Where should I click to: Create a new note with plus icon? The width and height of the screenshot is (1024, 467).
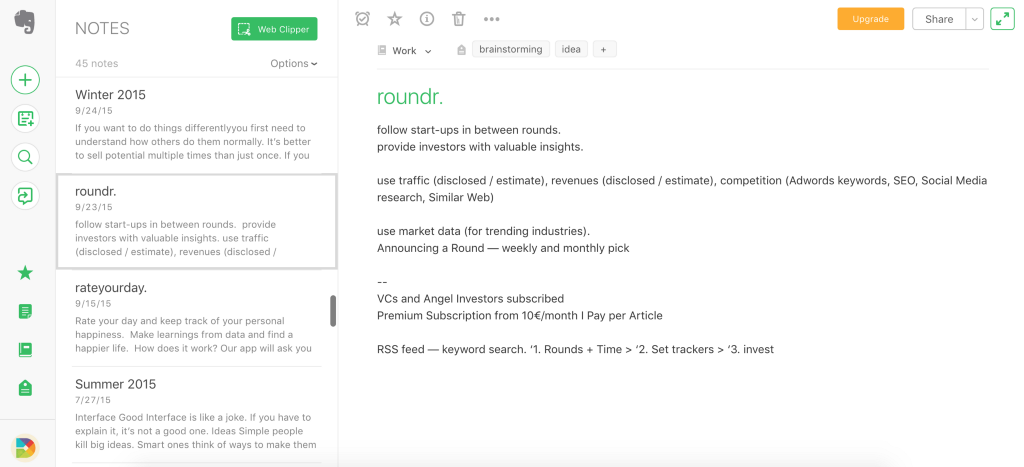26,80
